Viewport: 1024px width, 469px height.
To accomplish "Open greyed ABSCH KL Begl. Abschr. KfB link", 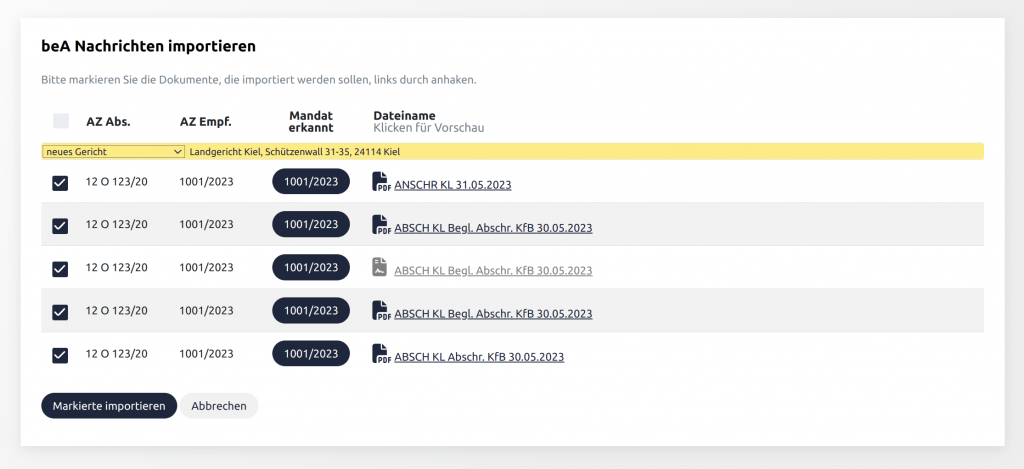I will [493, 270].
